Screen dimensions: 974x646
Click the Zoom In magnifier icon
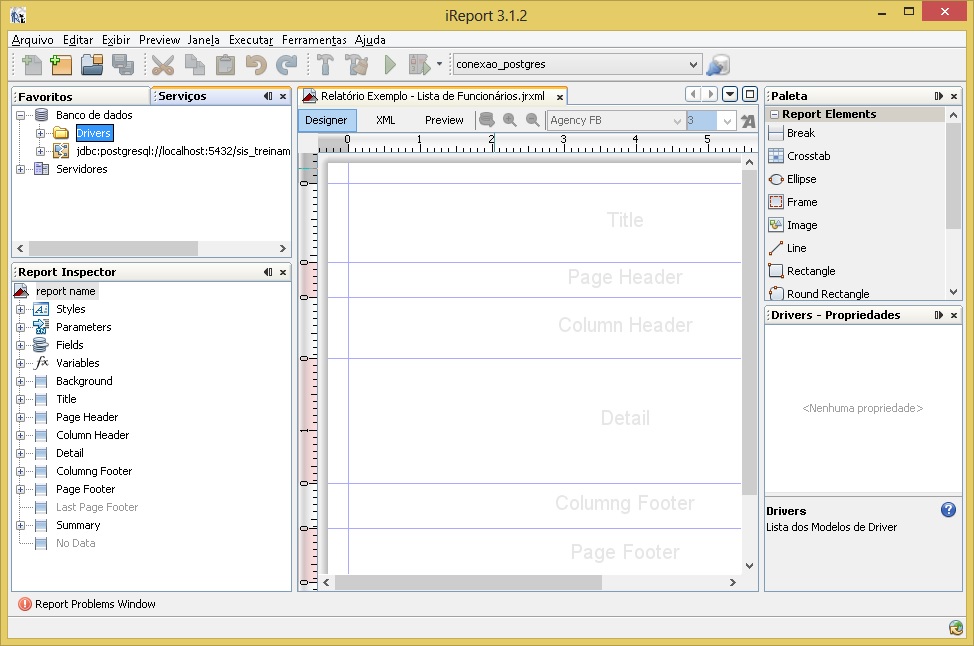[510, 120]
